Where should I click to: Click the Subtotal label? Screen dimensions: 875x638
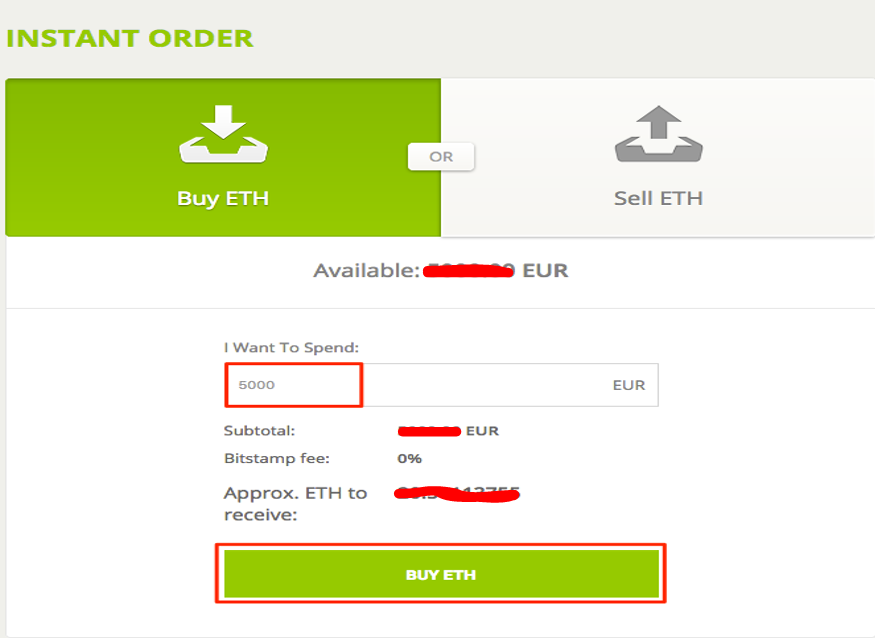point(259,431)
